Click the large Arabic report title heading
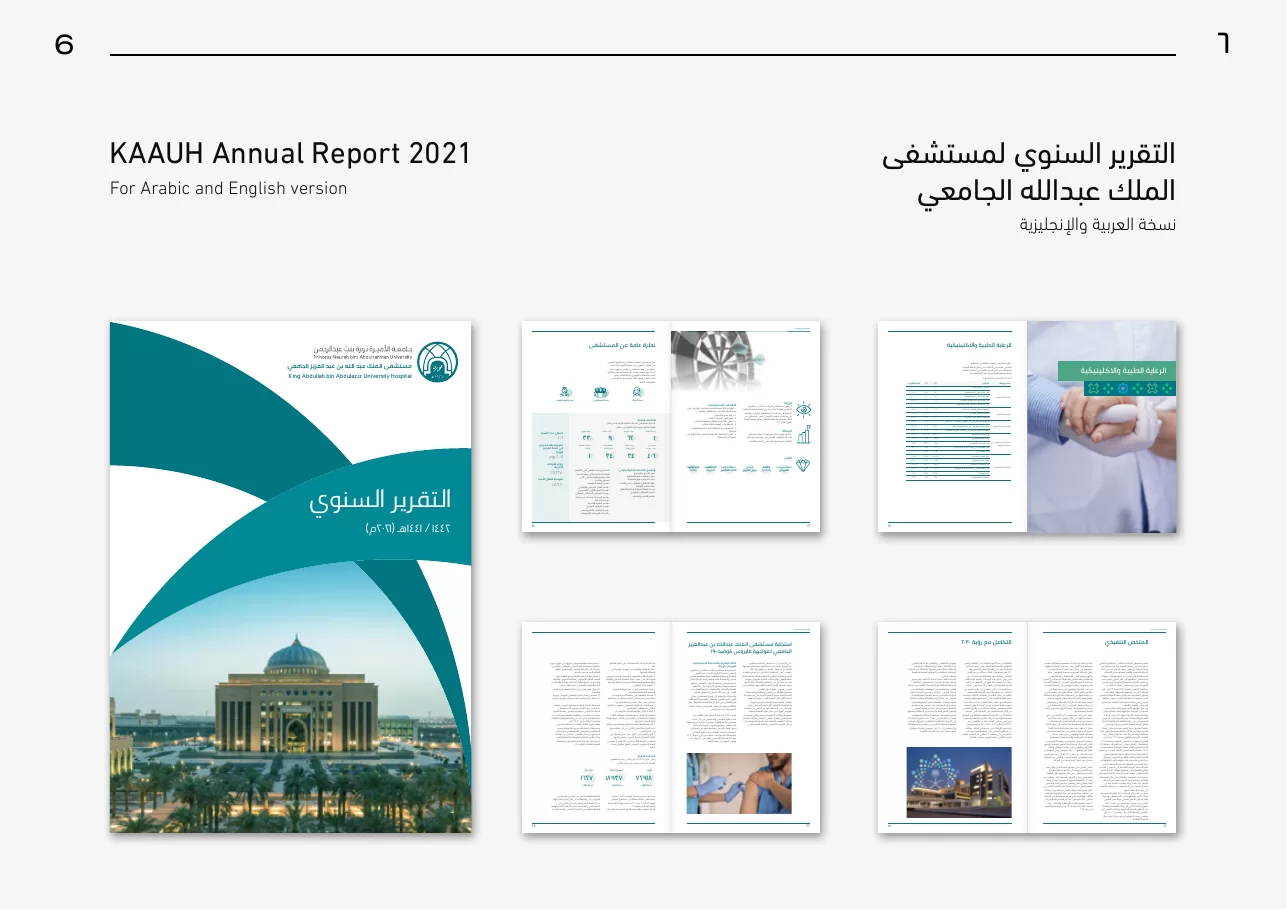The height and width of the screenshot is (910, 1287). tap(1029, 172)
